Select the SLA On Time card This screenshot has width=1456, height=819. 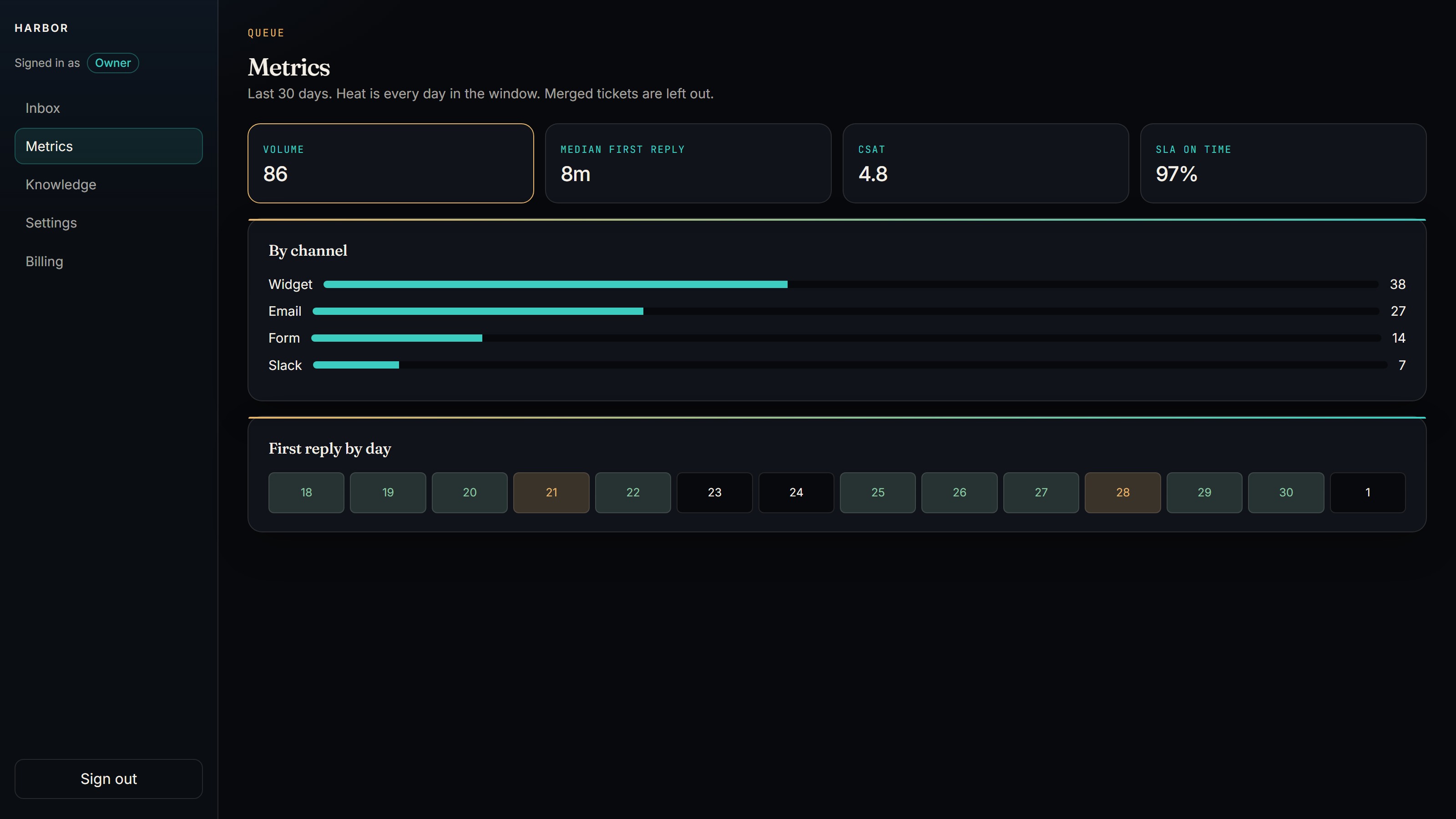[1283, 163]
